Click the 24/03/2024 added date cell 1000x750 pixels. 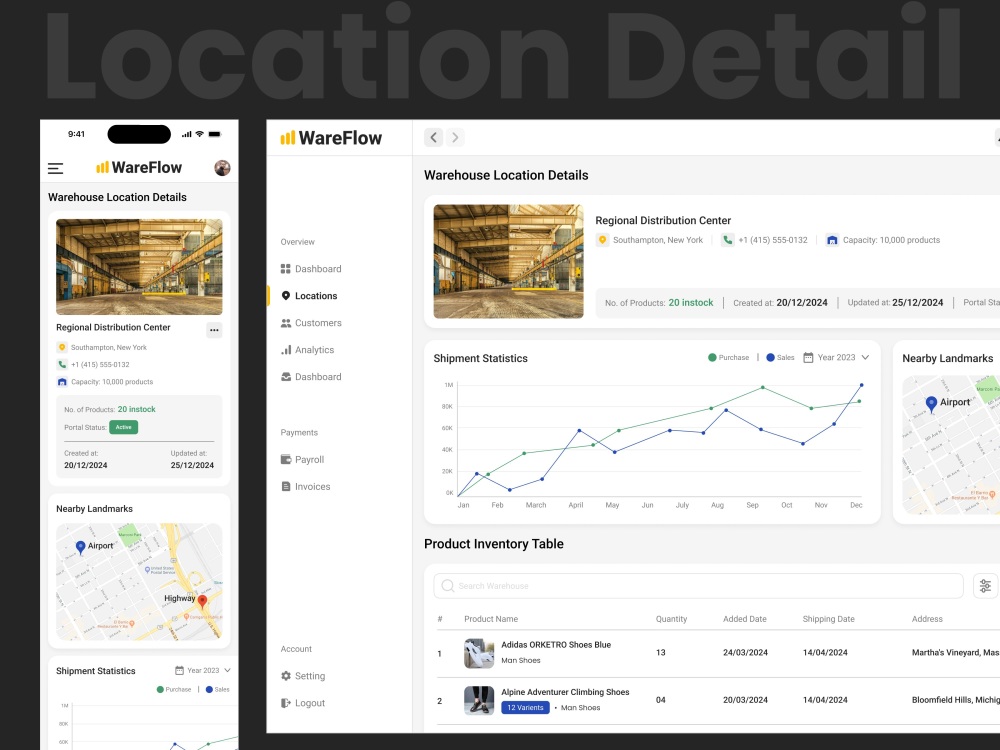(x=746, y=653)
